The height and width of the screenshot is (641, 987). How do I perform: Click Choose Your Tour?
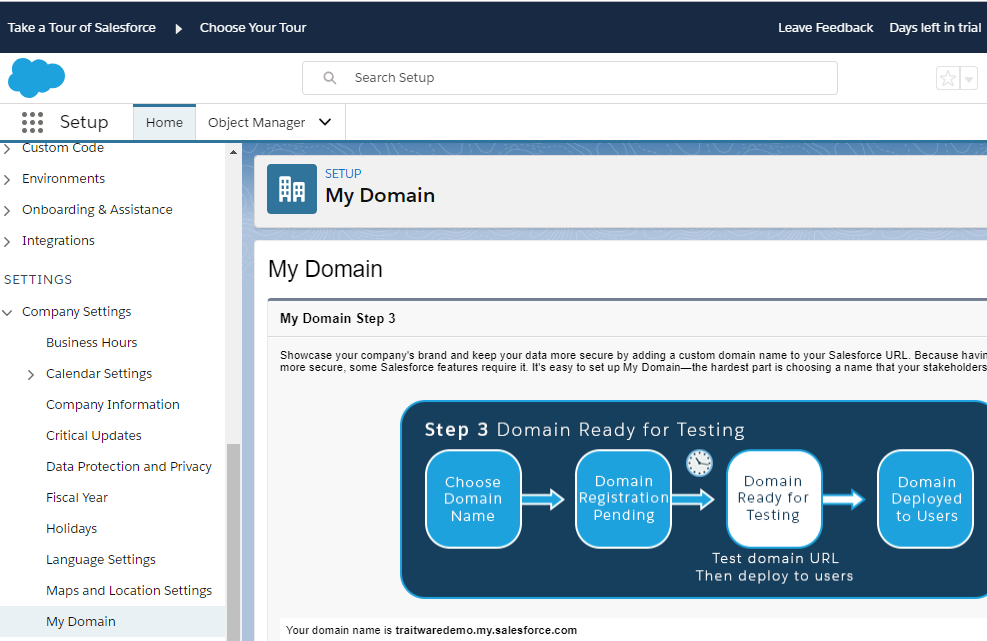tap(253, 28)
